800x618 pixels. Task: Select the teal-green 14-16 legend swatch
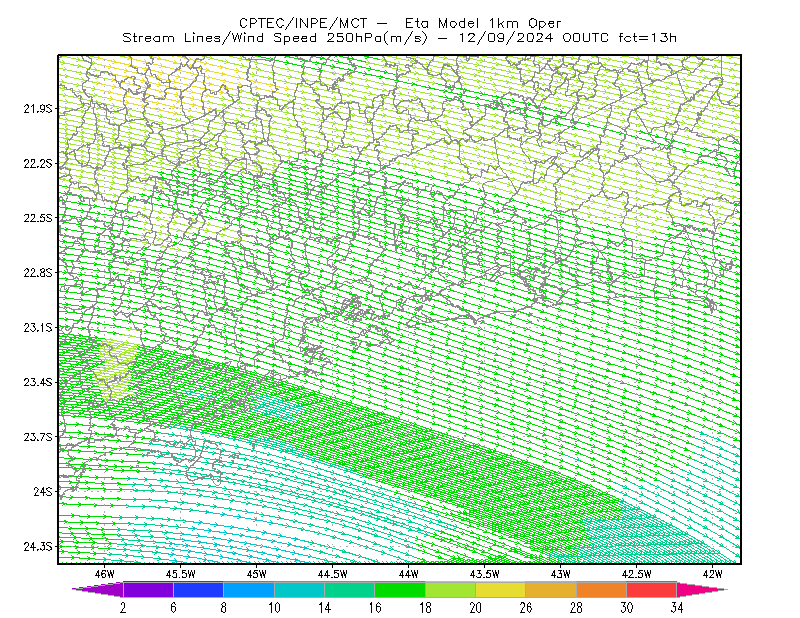point(349,589)
